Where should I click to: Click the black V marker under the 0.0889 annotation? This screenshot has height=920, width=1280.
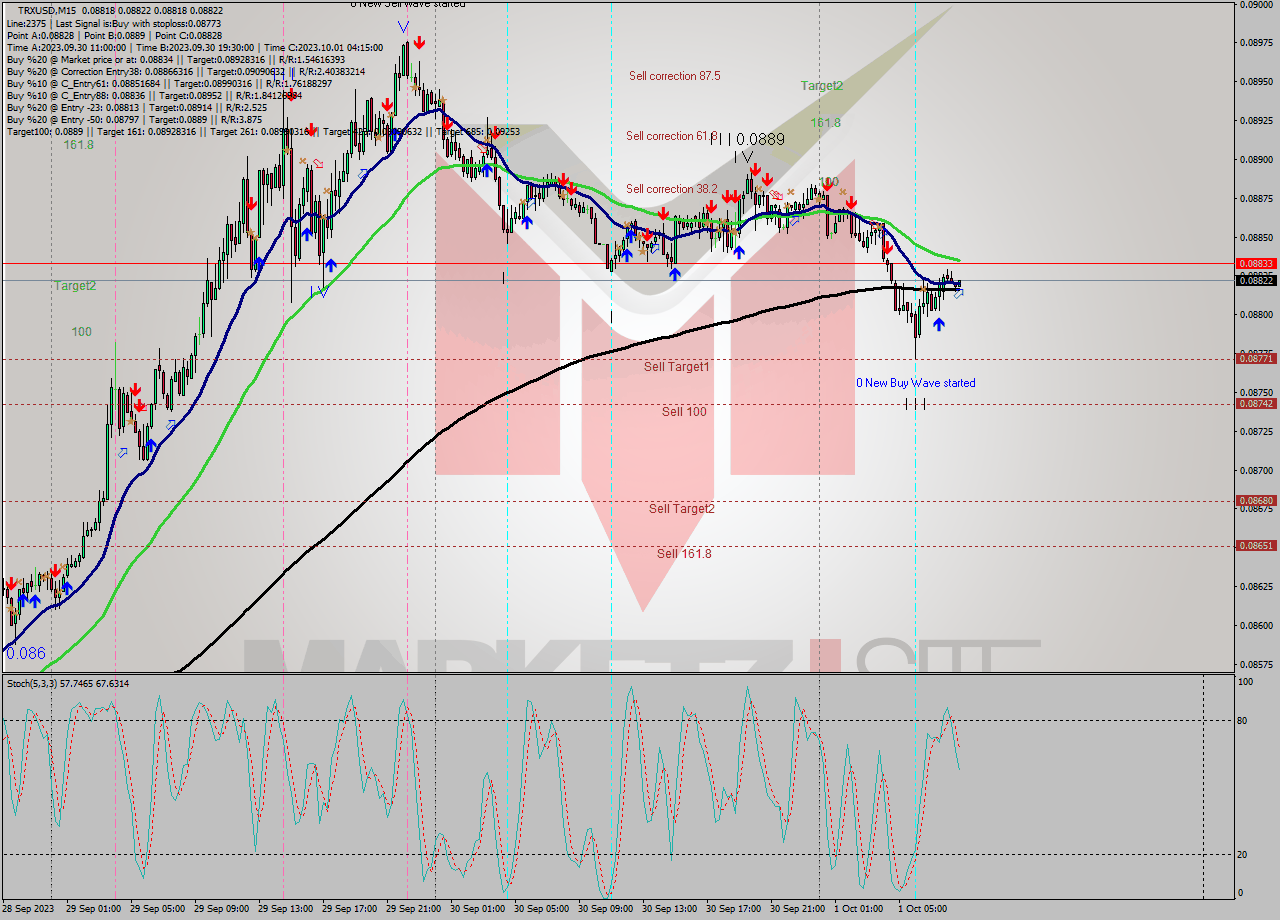pos(747,157)
